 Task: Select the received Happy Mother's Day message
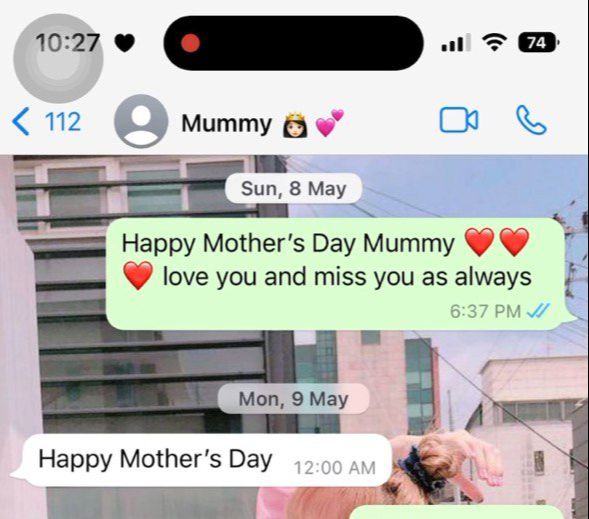click(201, 460)
